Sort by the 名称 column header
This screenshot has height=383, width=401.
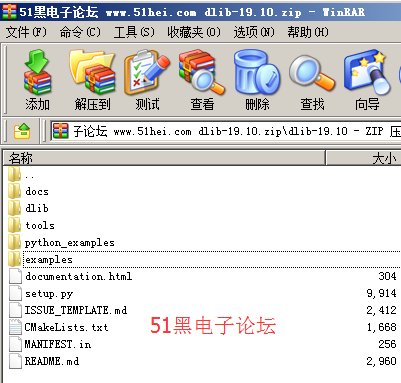(164, 158)
